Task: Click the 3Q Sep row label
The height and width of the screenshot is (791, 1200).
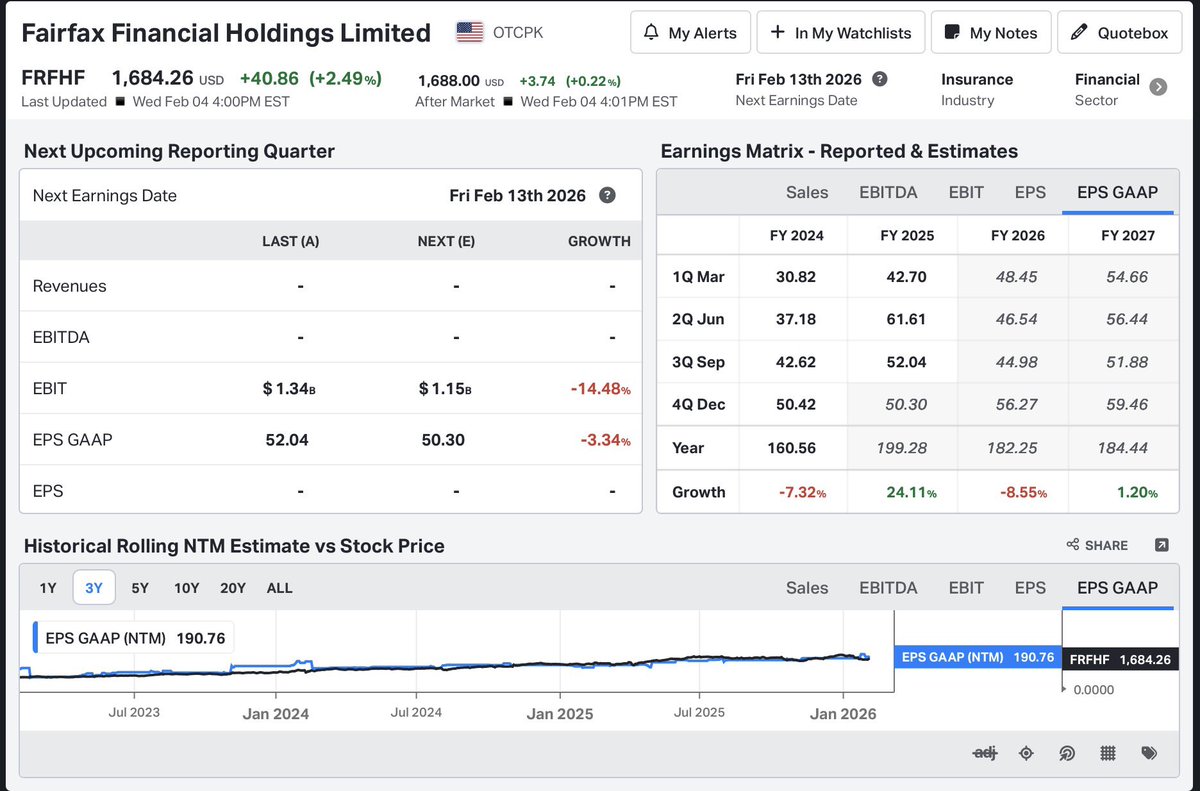Action: [698, 362]
